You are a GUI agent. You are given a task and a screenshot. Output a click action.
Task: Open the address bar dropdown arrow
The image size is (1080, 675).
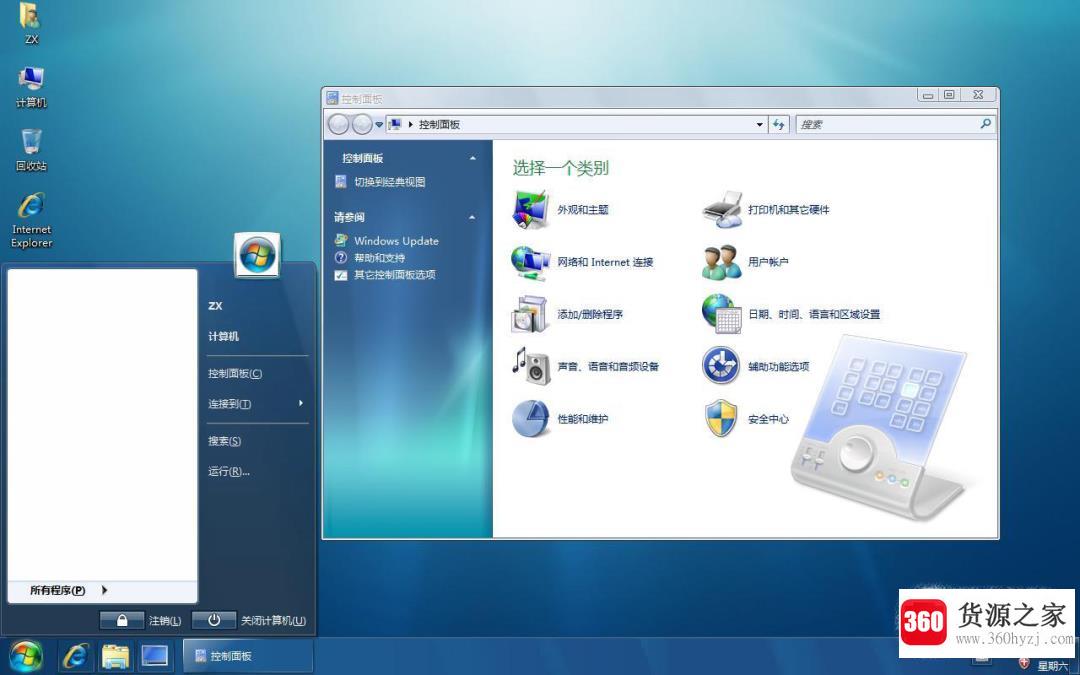[760, 125]
